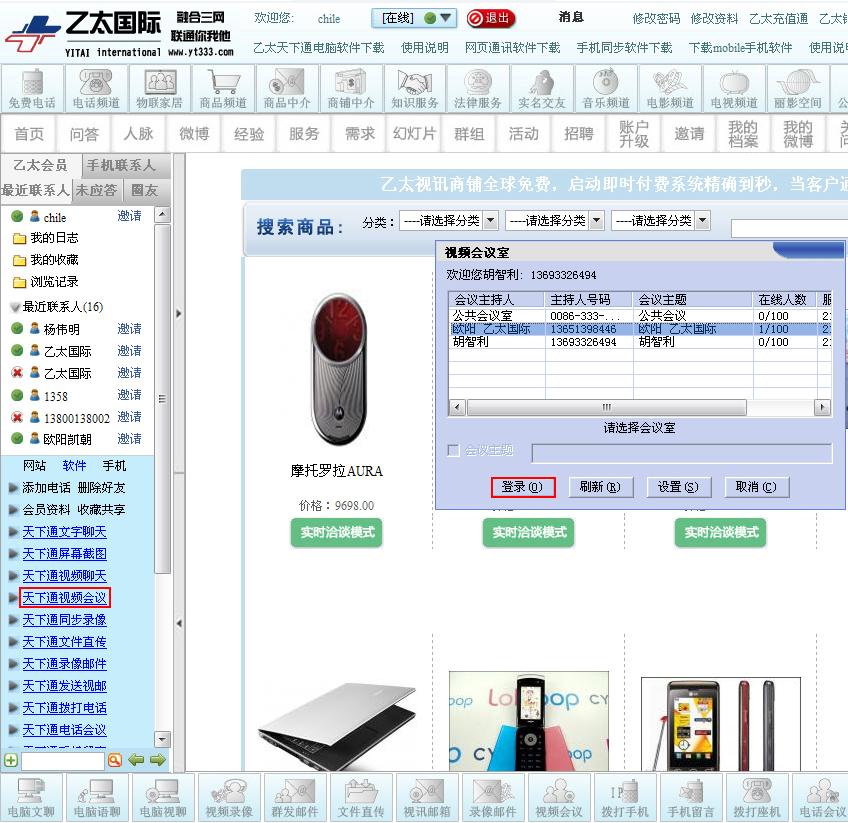Open the 免费电话 channel icon
The width and height of the screenshot is (848, 823).
[32, 88]
